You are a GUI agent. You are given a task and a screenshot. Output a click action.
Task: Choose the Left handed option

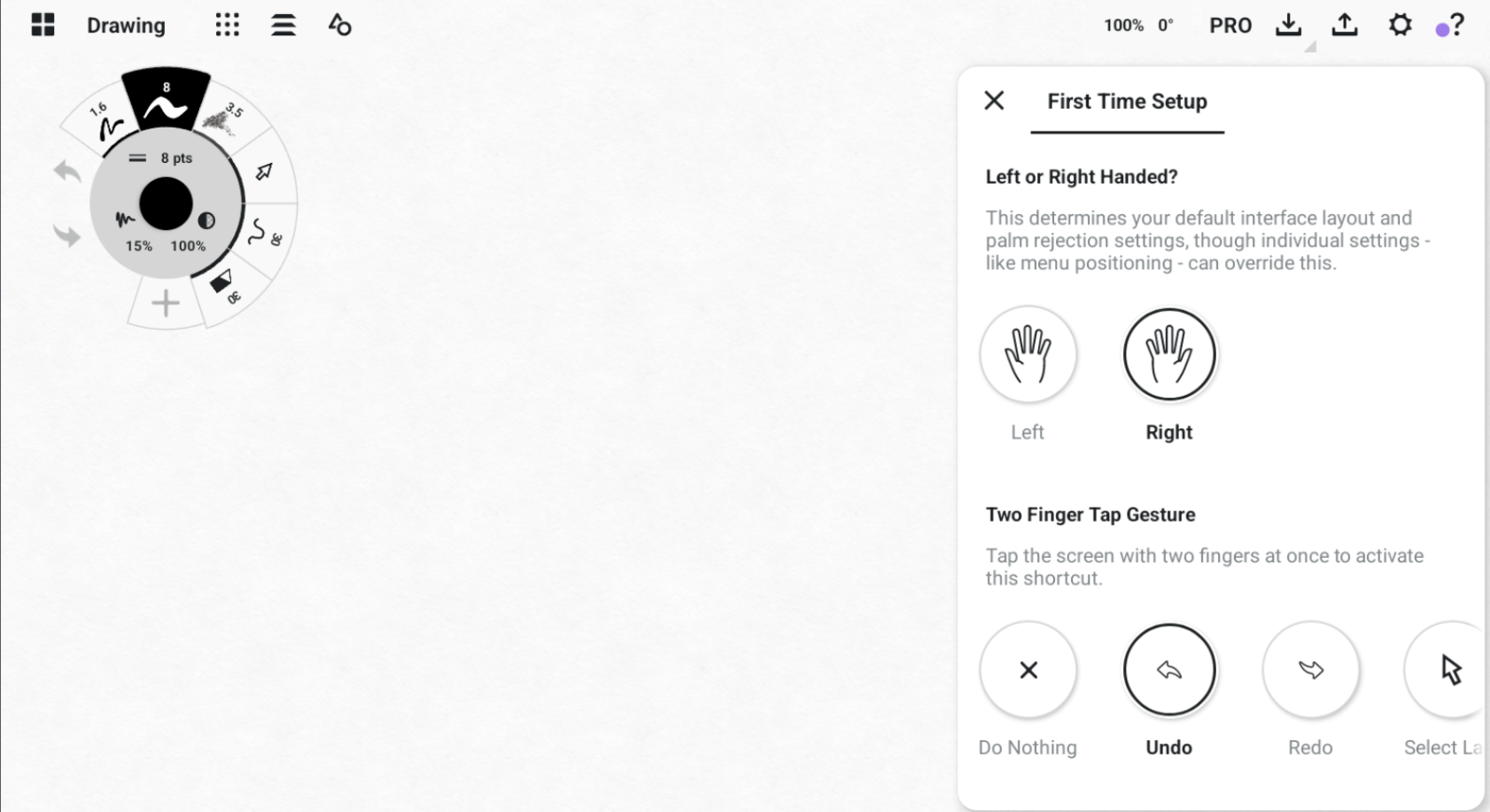tap(1028, 355)
